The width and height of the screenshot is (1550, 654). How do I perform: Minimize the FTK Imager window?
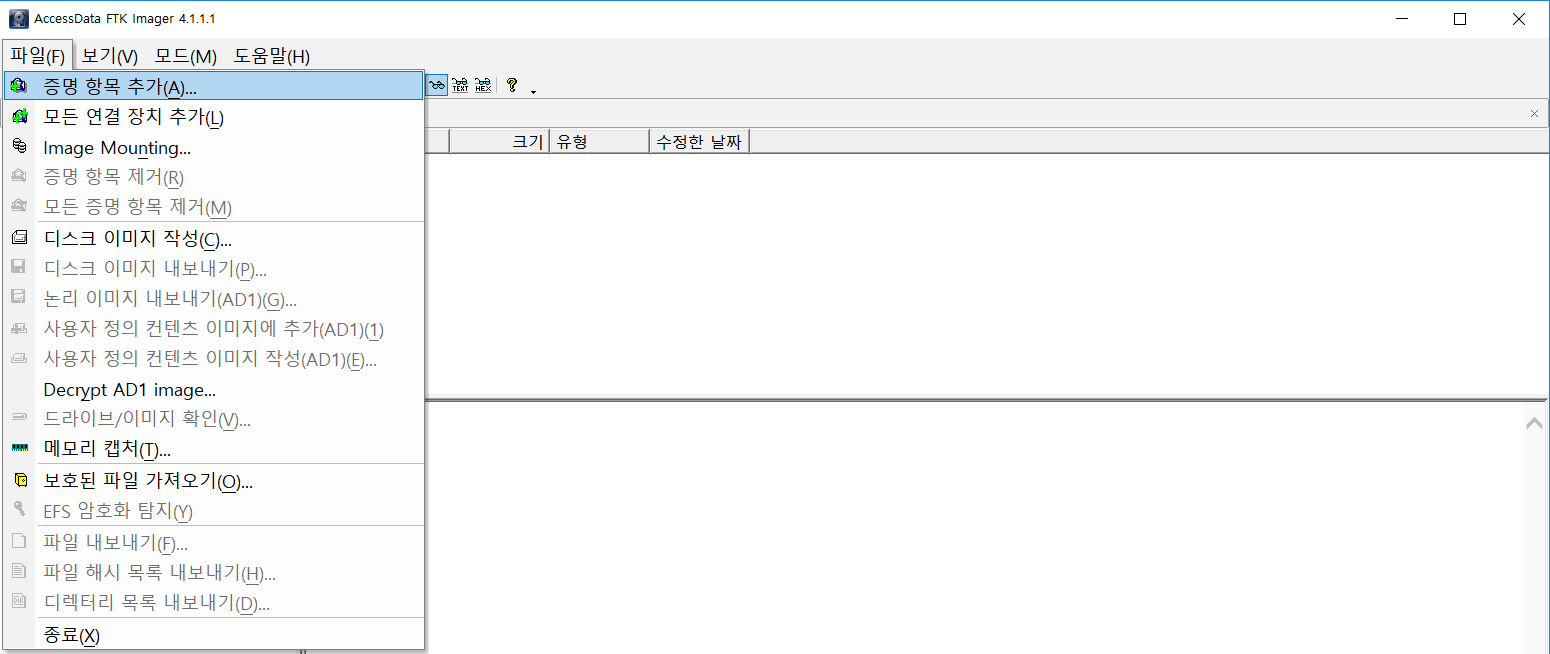1401,18
